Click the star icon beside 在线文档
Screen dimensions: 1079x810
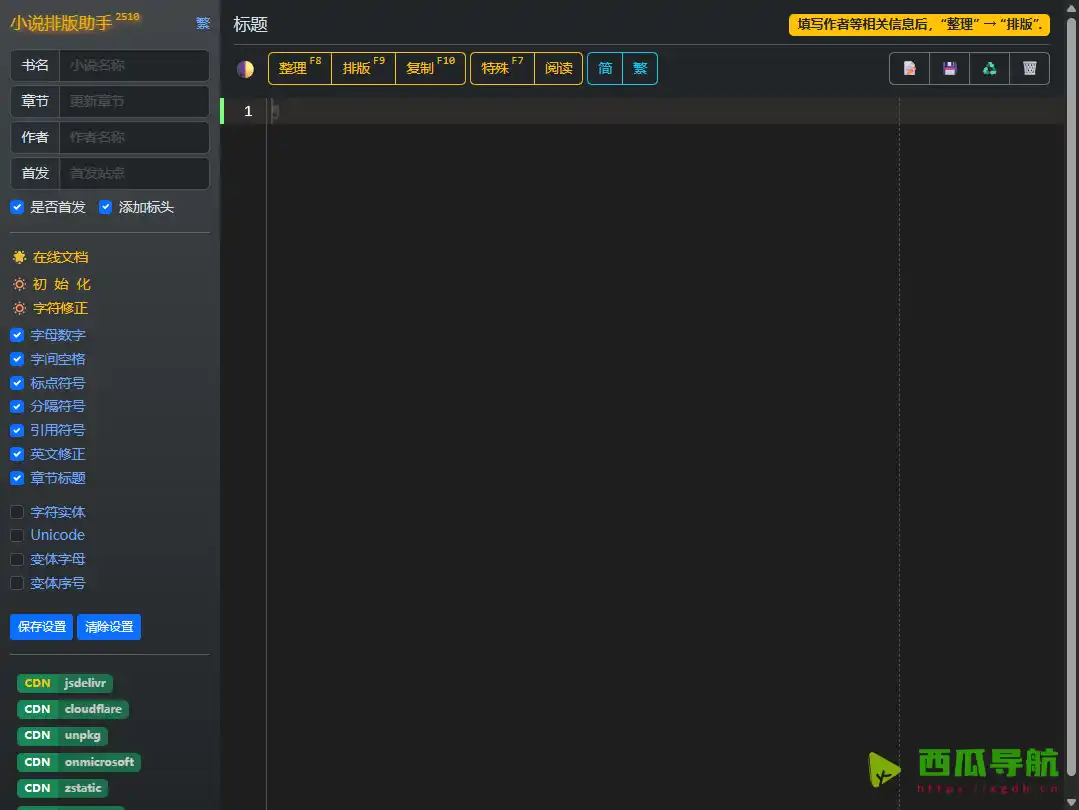tap(19, 257)
